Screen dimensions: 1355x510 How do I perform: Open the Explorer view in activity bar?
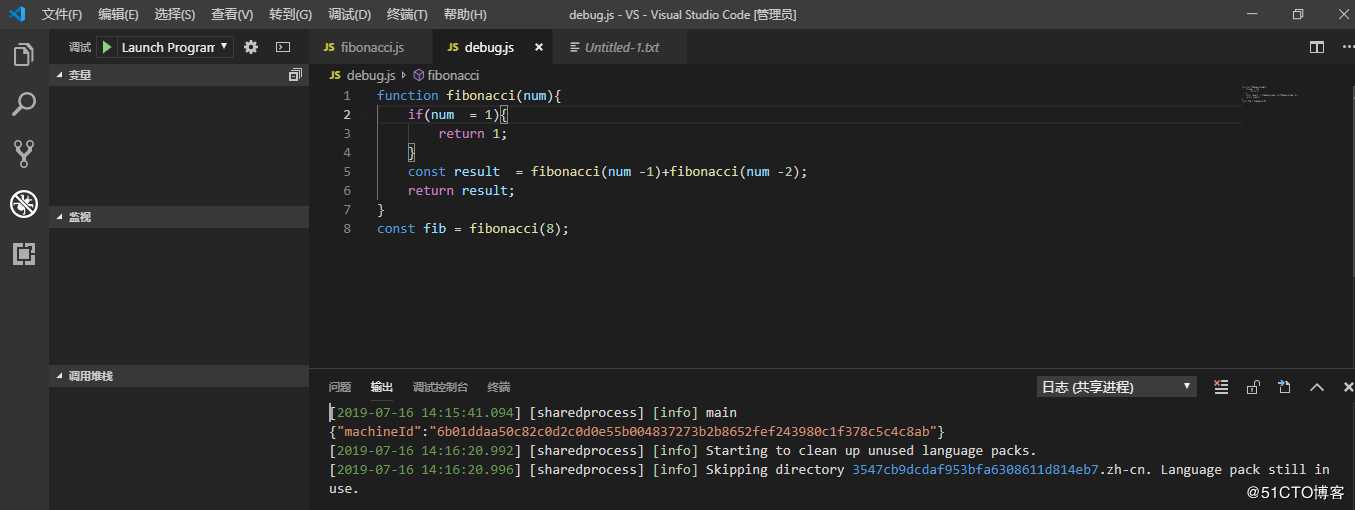coord(24,54)
